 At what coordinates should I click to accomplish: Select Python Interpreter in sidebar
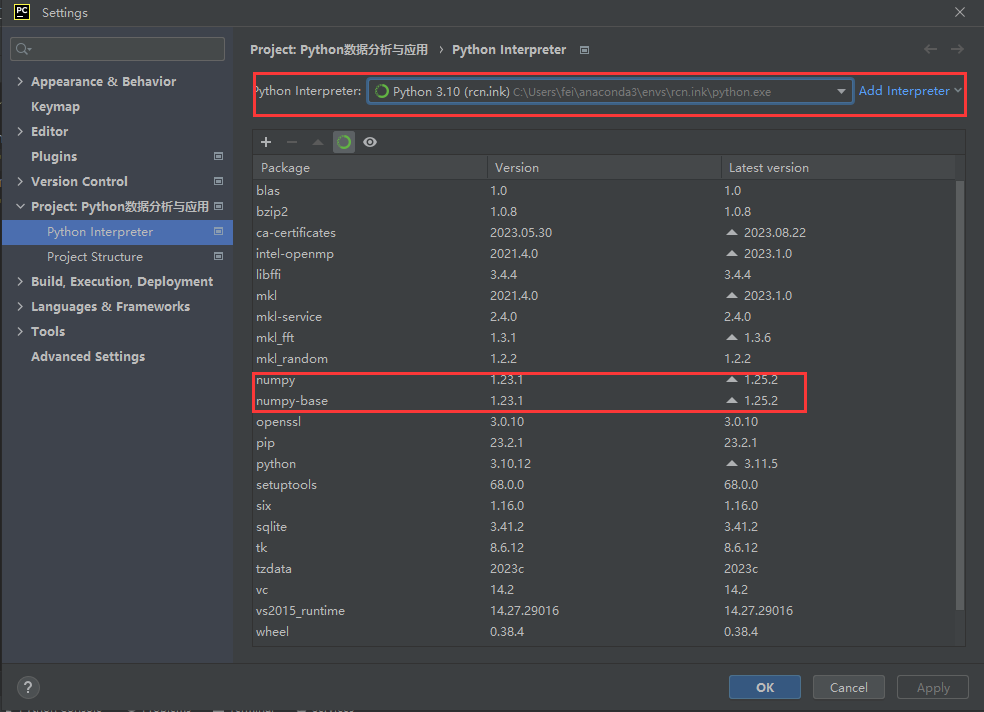(117, 232)
